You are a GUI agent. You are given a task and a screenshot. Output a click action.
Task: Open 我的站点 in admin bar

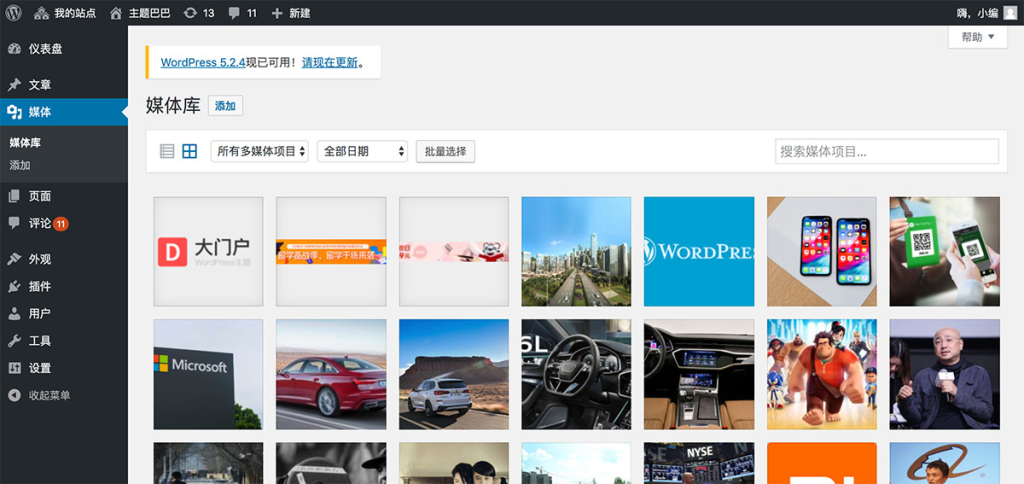tap(65, 12)
